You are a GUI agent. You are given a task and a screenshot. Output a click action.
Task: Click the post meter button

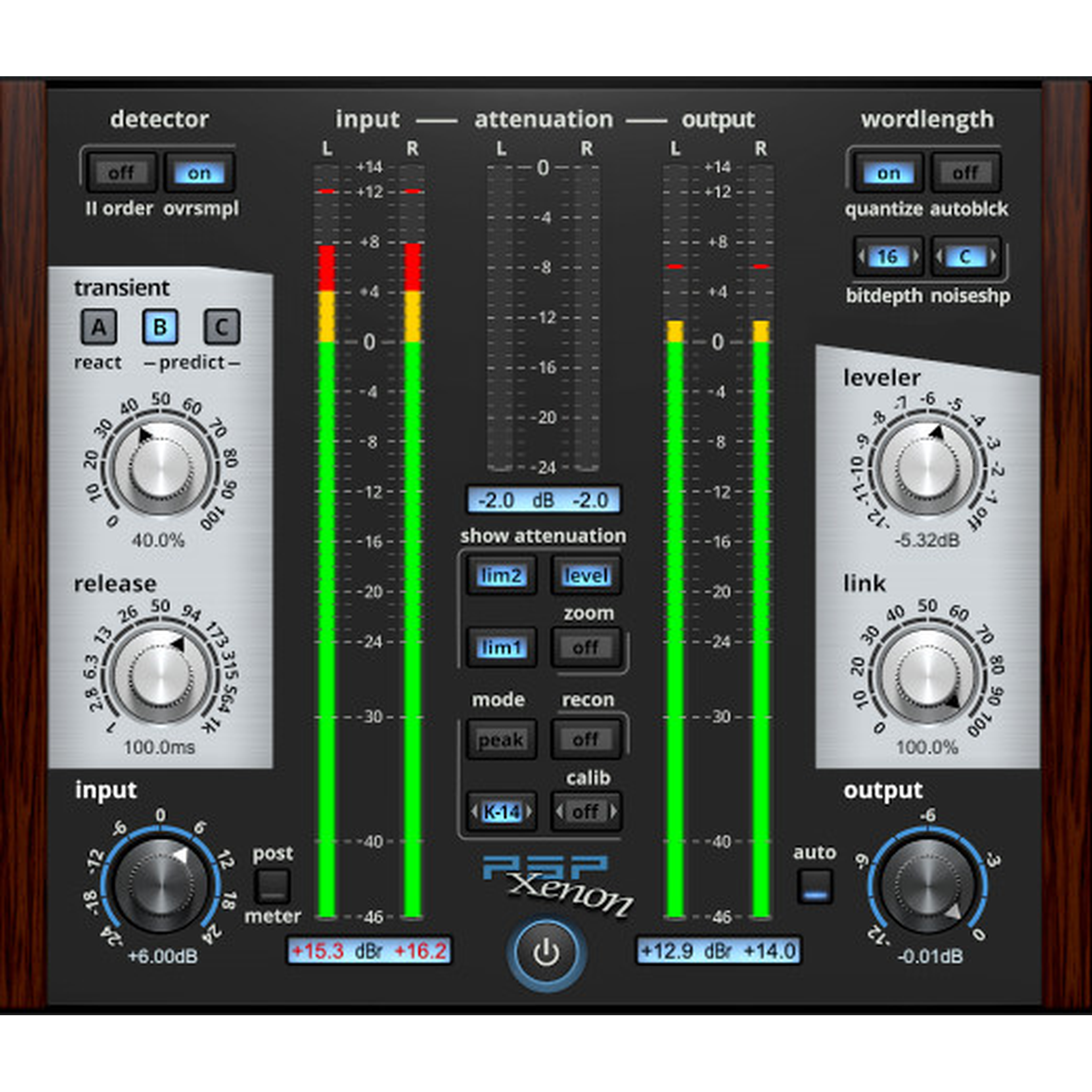coord(272,886)
